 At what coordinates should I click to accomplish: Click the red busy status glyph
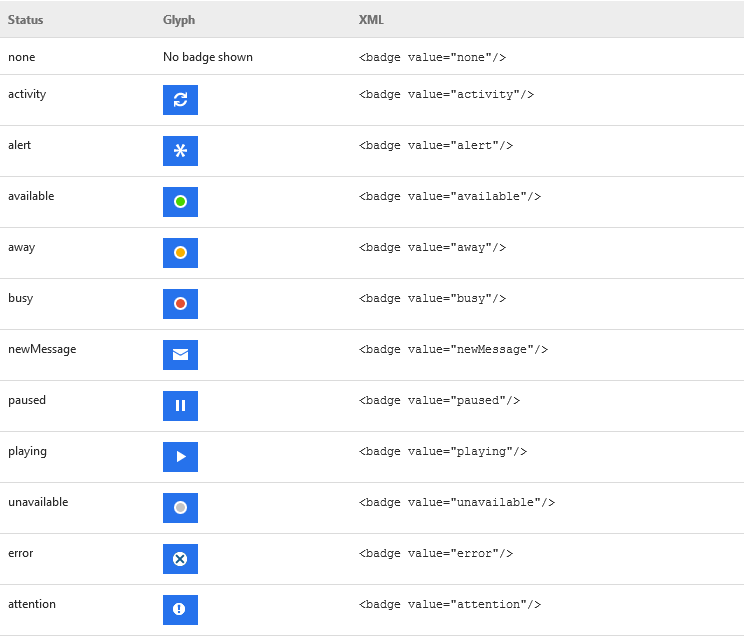[180, 304]
